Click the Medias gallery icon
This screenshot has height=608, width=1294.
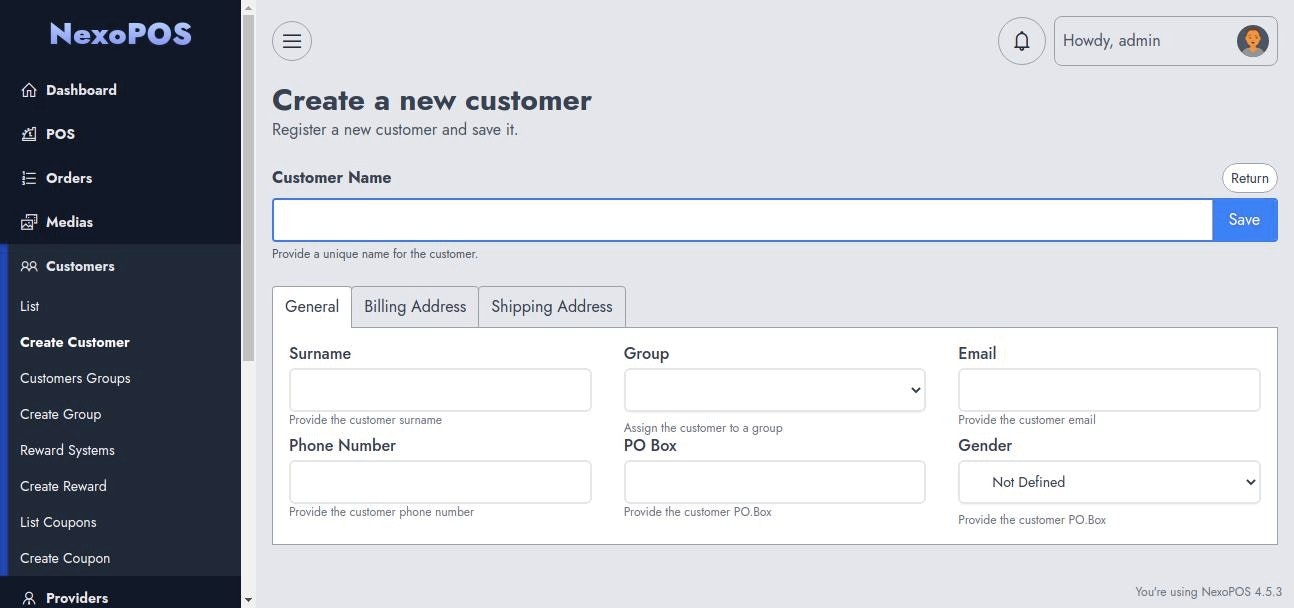29,222
